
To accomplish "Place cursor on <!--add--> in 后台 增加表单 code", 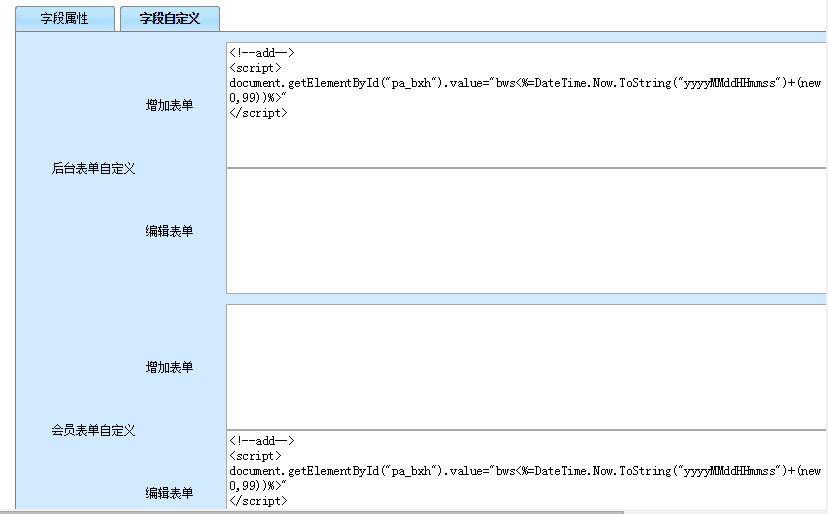I will [261, 53].
